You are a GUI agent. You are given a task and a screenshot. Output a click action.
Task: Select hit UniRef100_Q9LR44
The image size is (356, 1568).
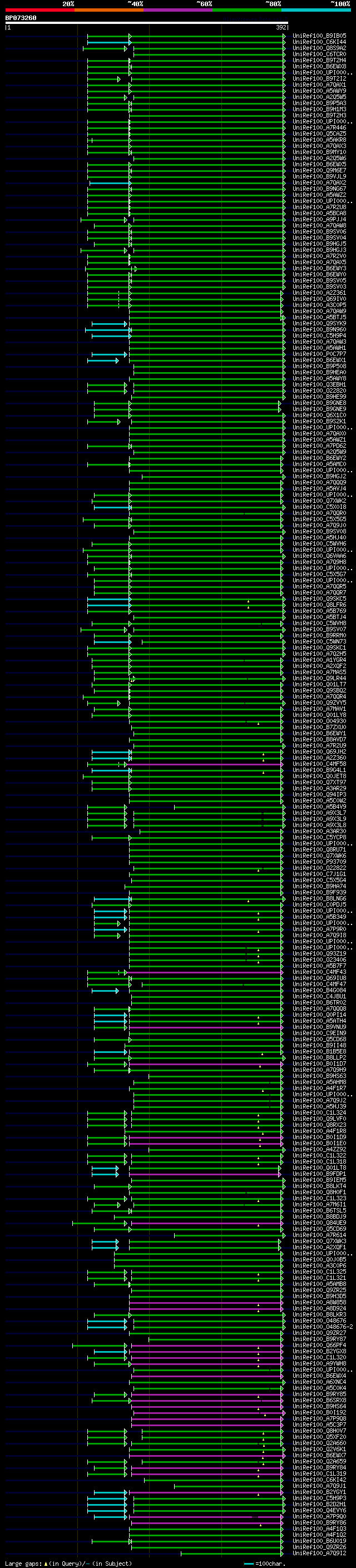click(319, 678)
